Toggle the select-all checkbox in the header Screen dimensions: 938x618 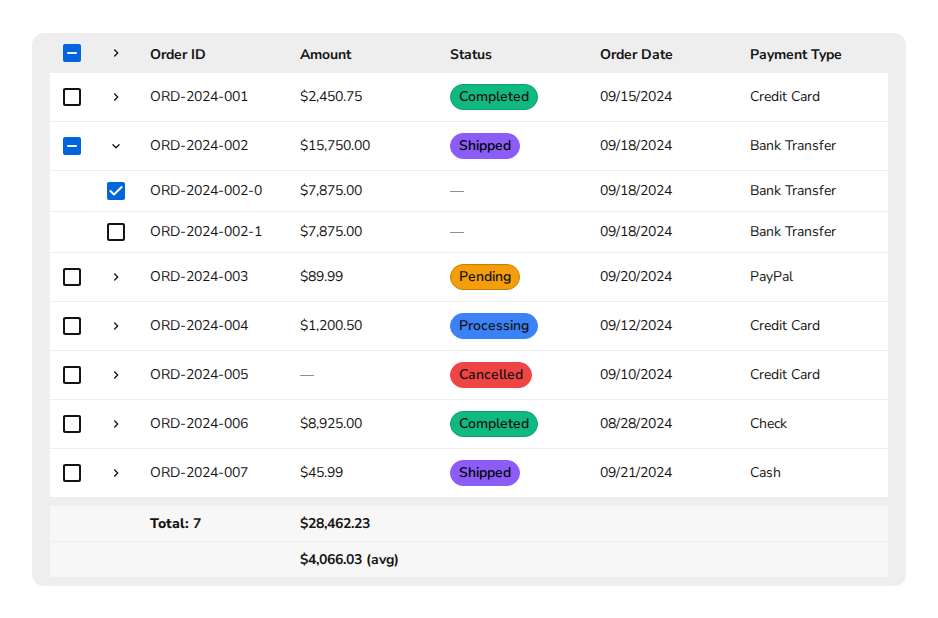coord(72,53)
